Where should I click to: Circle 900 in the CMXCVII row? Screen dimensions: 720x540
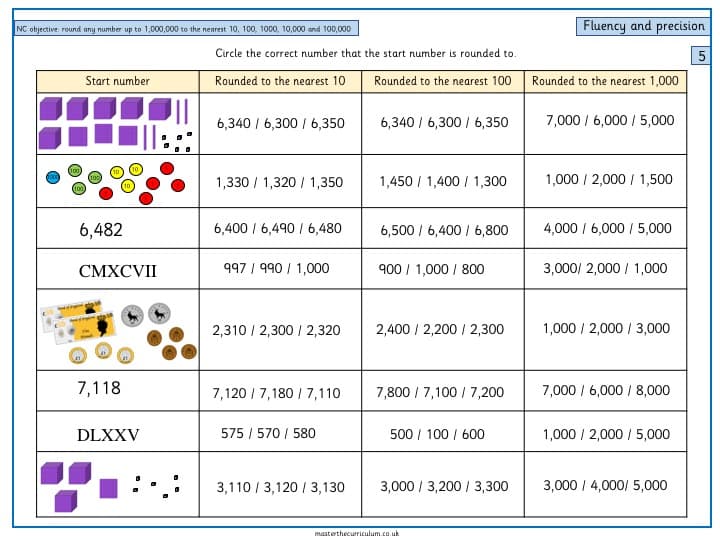tap(390, 269)
